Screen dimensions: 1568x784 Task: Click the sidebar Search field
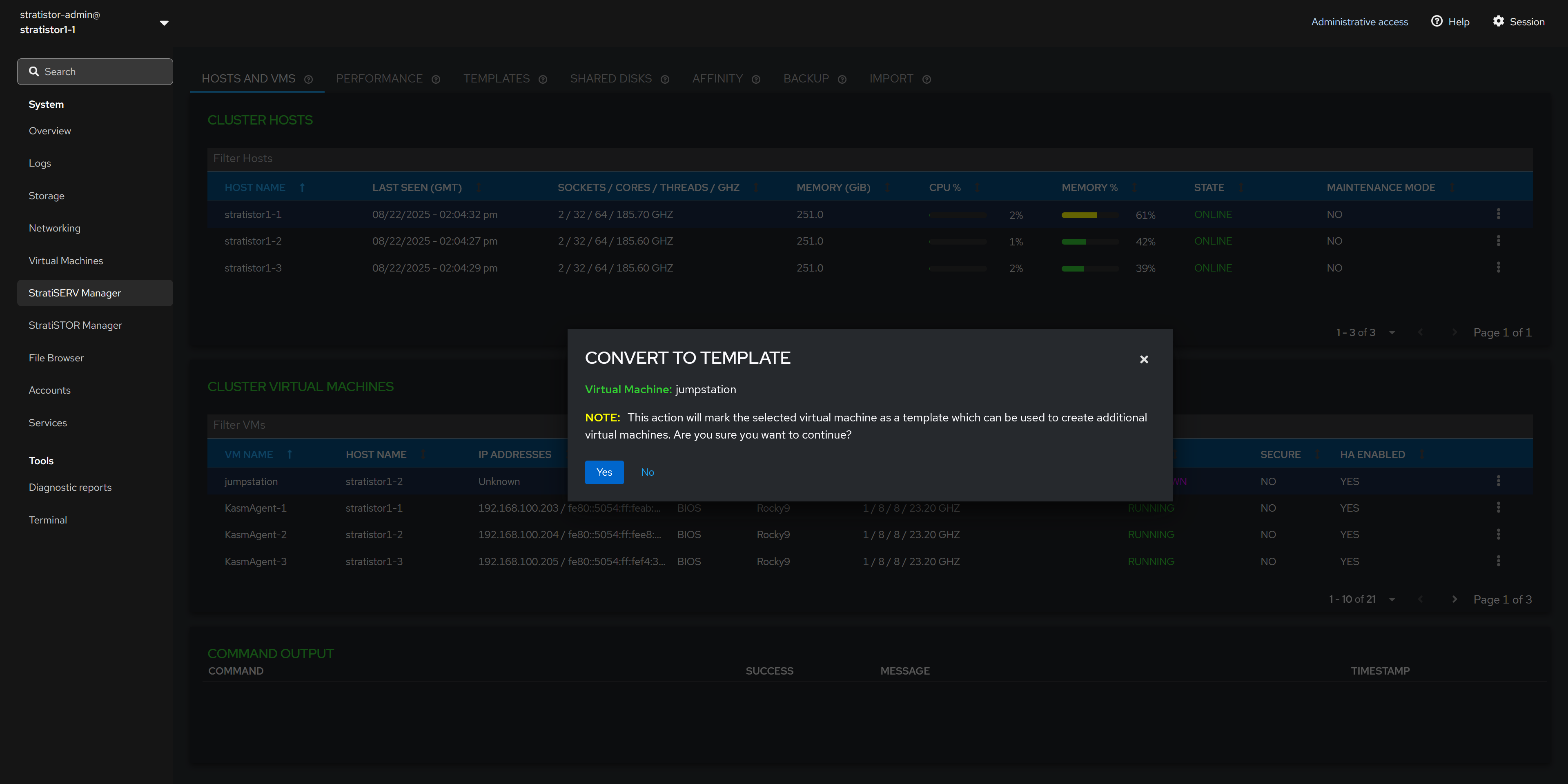pos(95,72)
